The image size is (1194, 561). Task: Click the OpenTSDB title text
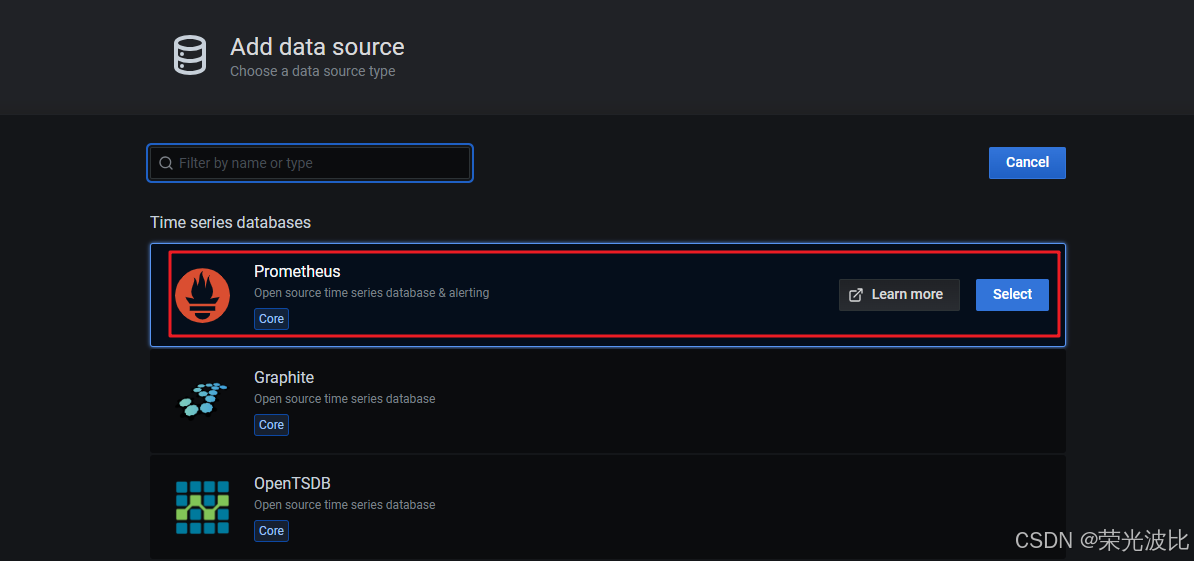coord(292,483)
